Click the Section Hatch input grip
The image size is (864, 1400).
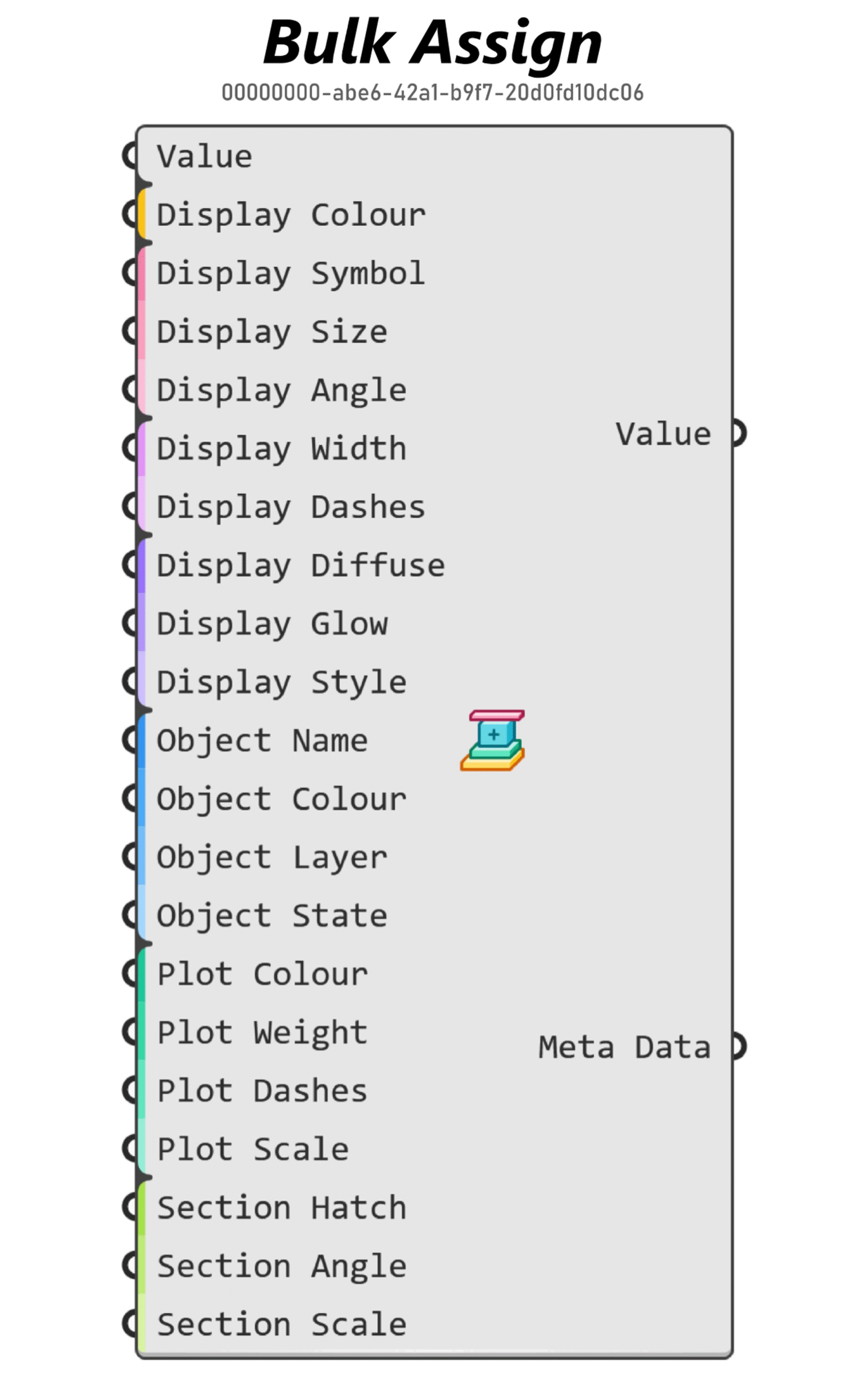pos(130,1208)
